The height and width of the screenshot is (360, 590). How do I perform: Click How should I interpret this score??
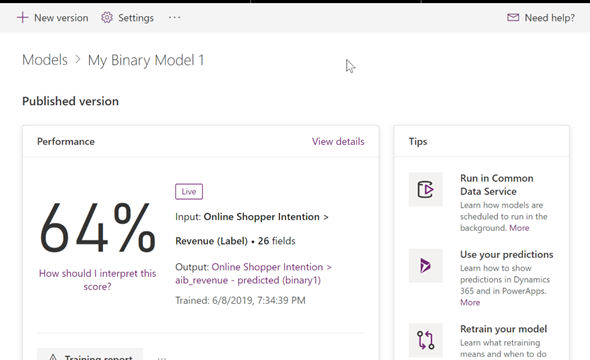click(97, 280)
